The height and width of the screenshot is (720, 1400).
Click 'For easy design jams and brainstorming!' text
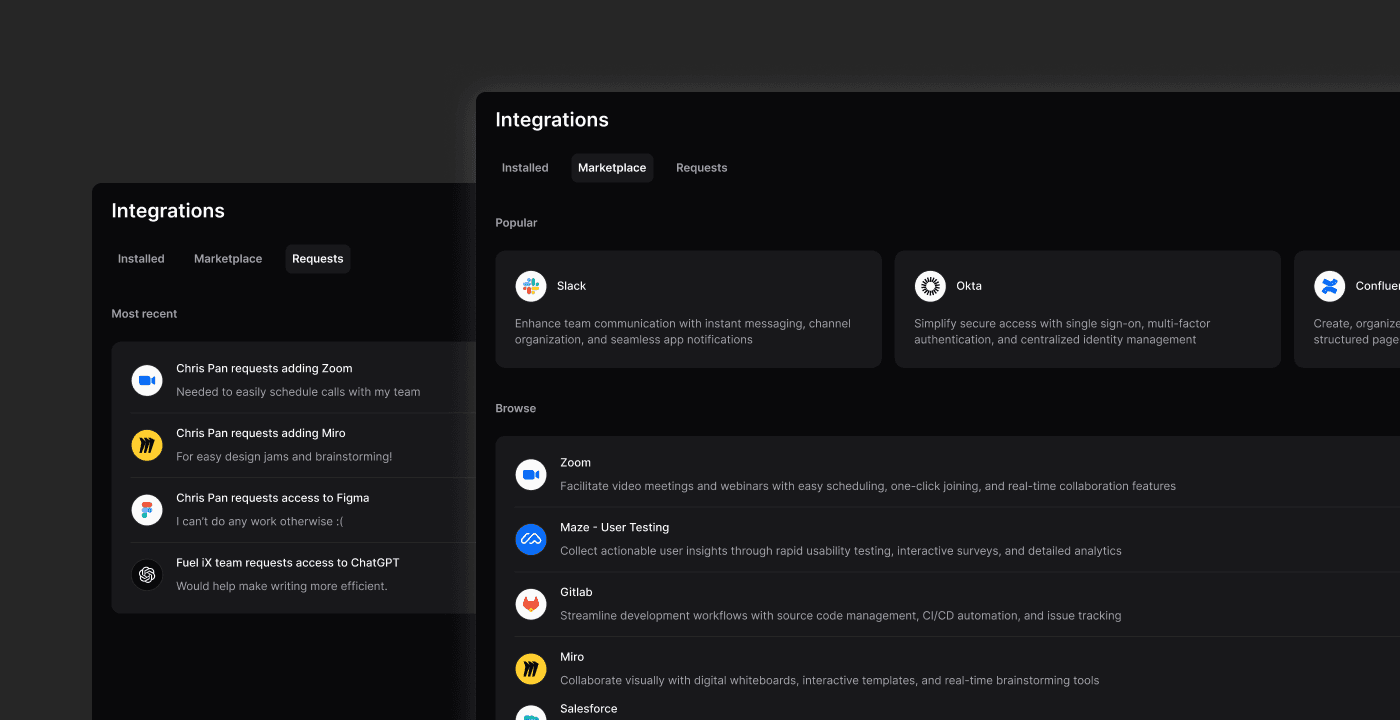click(x=284, y=457)
